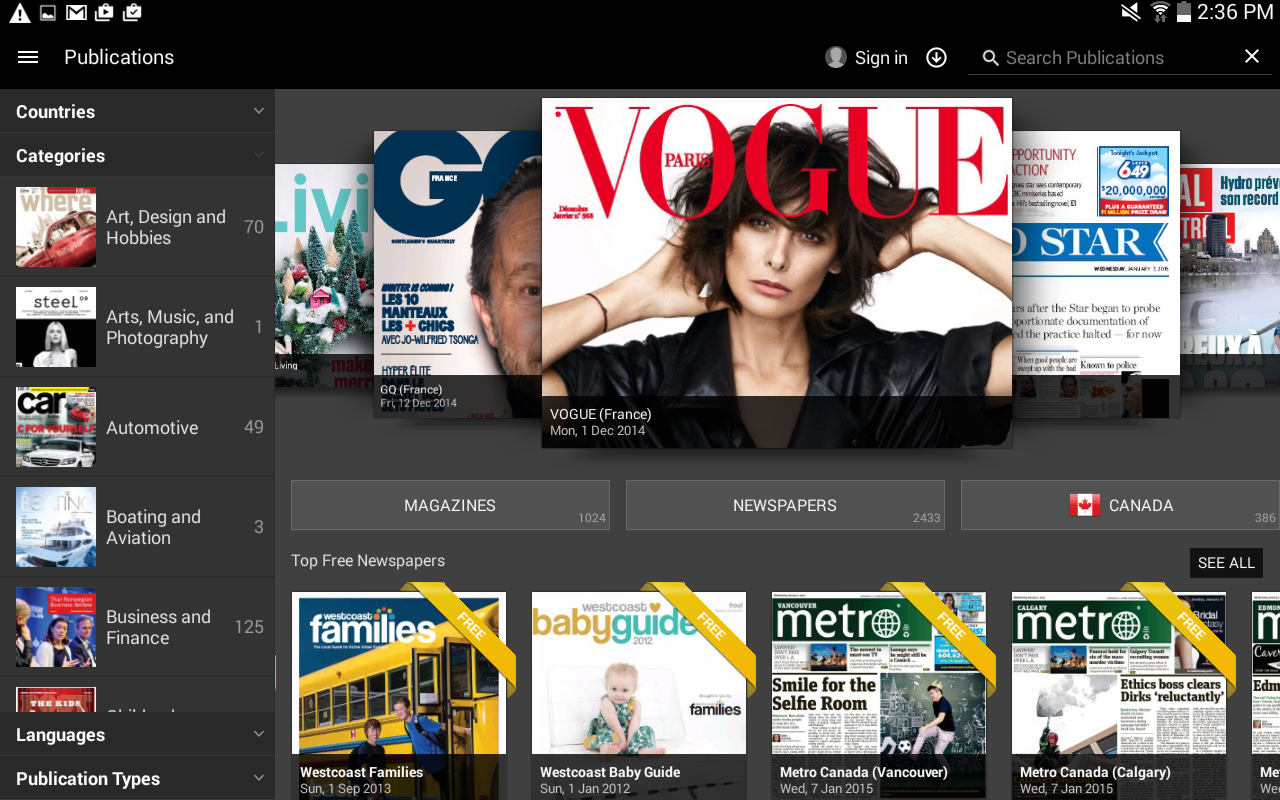Open the VOGUE (France) cover

point(777,272)
